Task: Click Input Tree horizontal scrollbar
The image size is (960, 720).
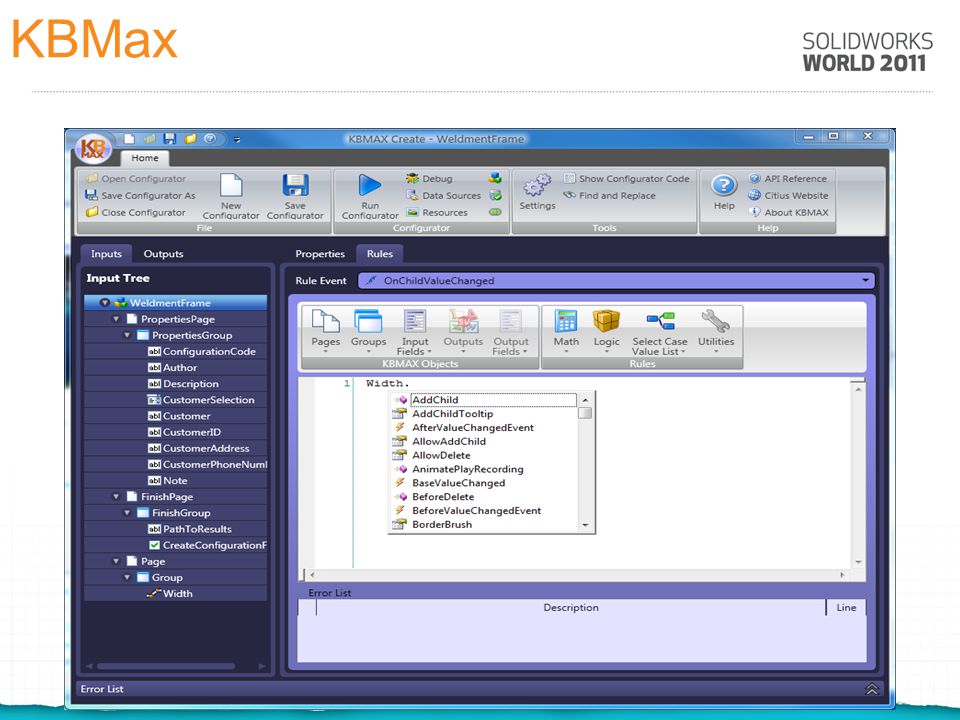Action: [x=166, y=666]
